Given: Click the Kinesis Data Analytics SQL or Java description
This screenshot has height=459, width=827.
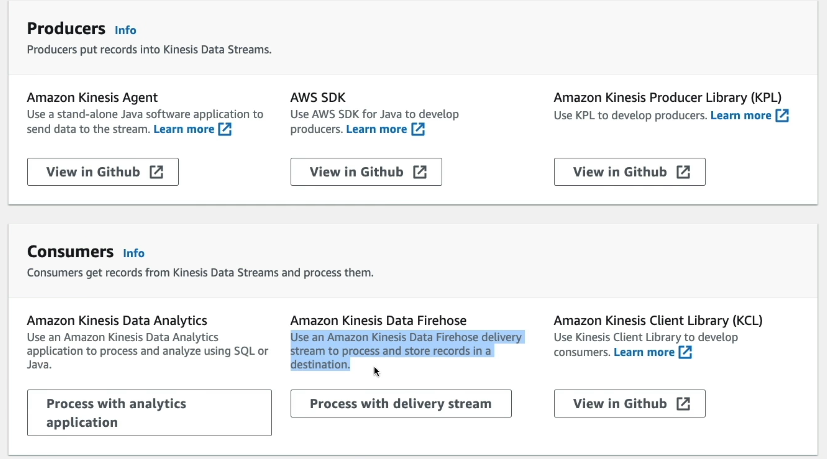Looking at the screenshot, I should pos(148,351).
